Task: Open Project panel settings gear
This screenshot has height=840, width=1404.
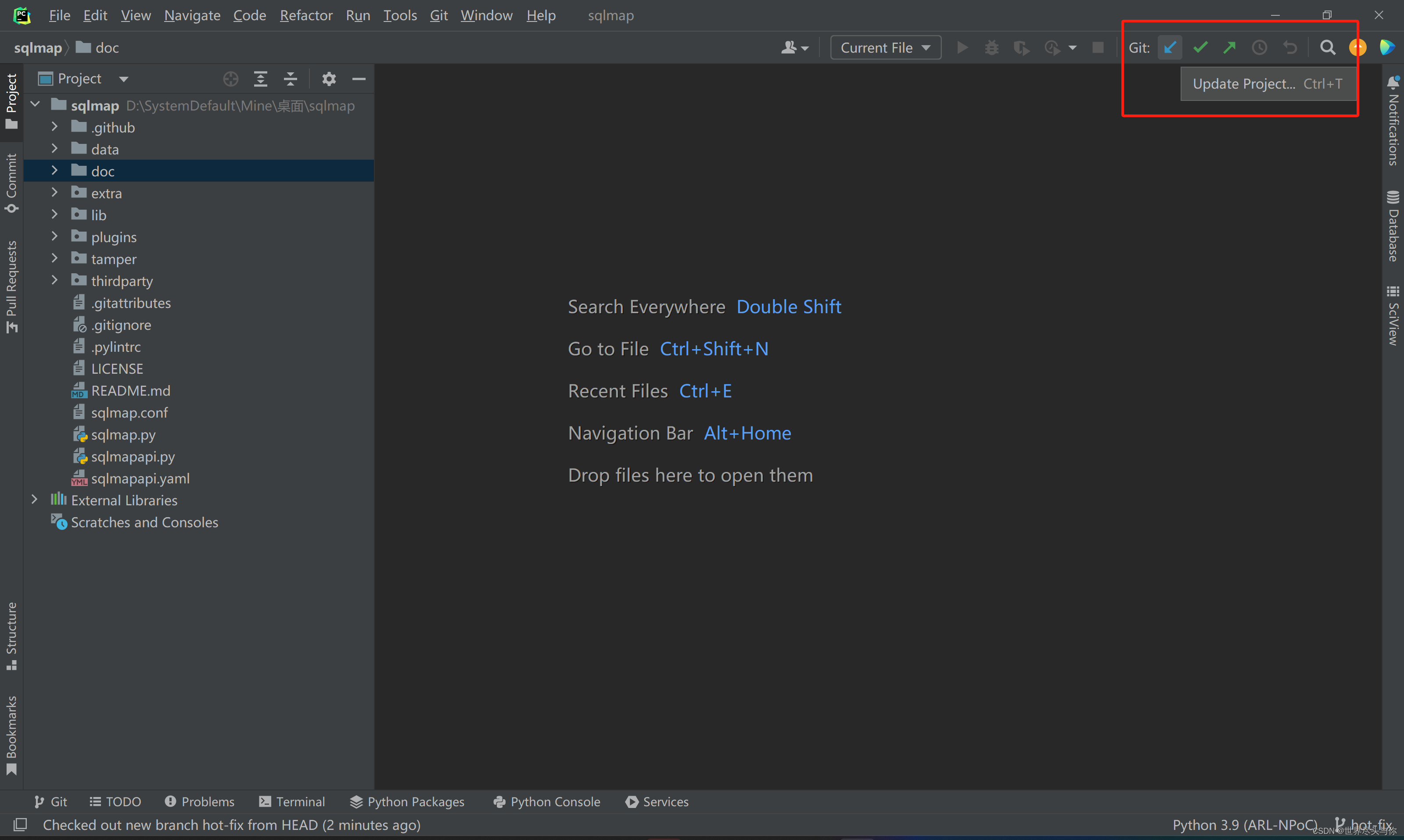Action: point(329,79)
